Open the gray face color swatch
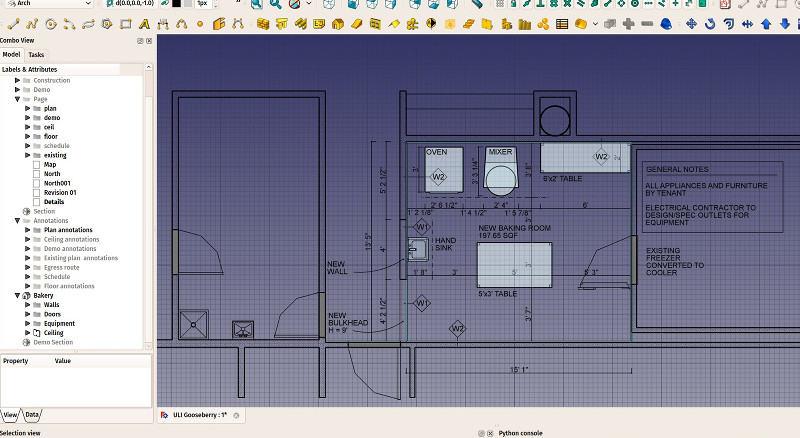The width and height of the screenshot is (800, 438). [187, 4]
